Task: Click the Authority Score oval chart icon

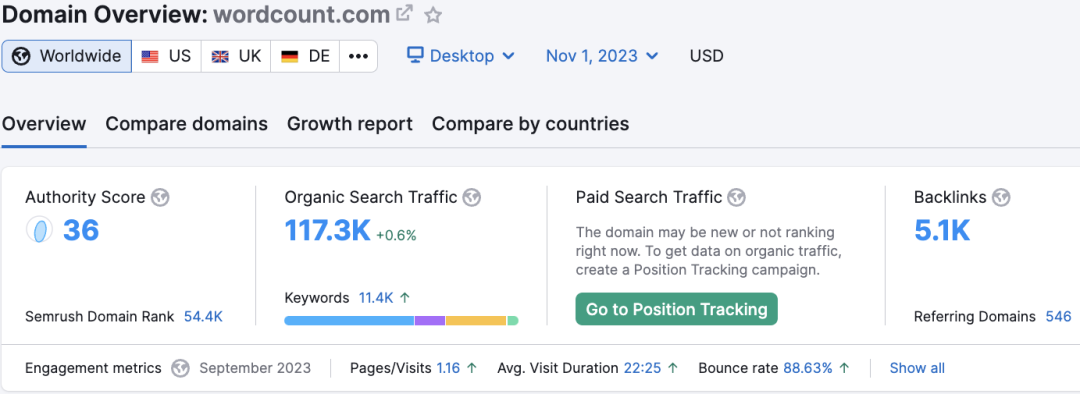Action: [40, 229]
